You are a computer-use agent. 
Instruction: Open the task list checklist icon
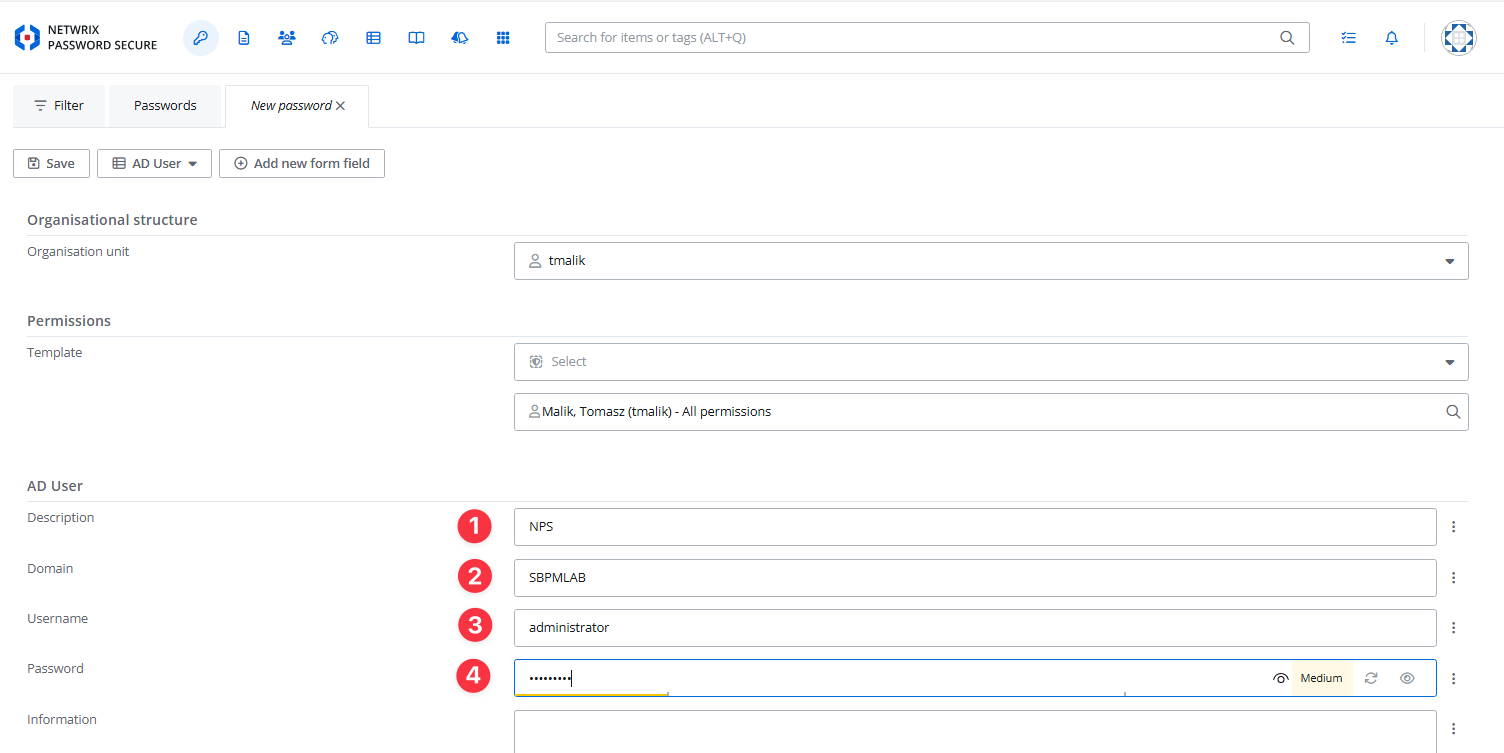pyautogui.click(x=1348, y=38)
